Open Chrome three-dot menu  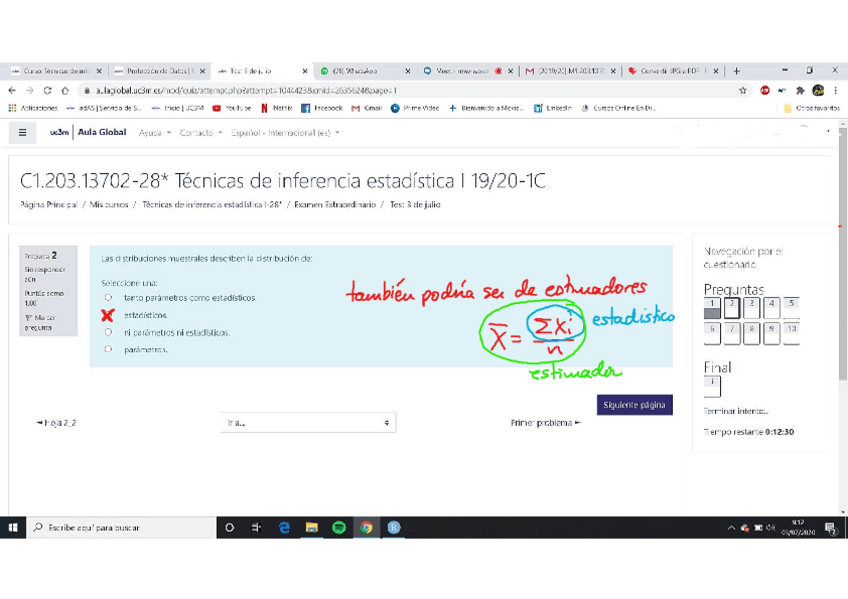(835, 90)
